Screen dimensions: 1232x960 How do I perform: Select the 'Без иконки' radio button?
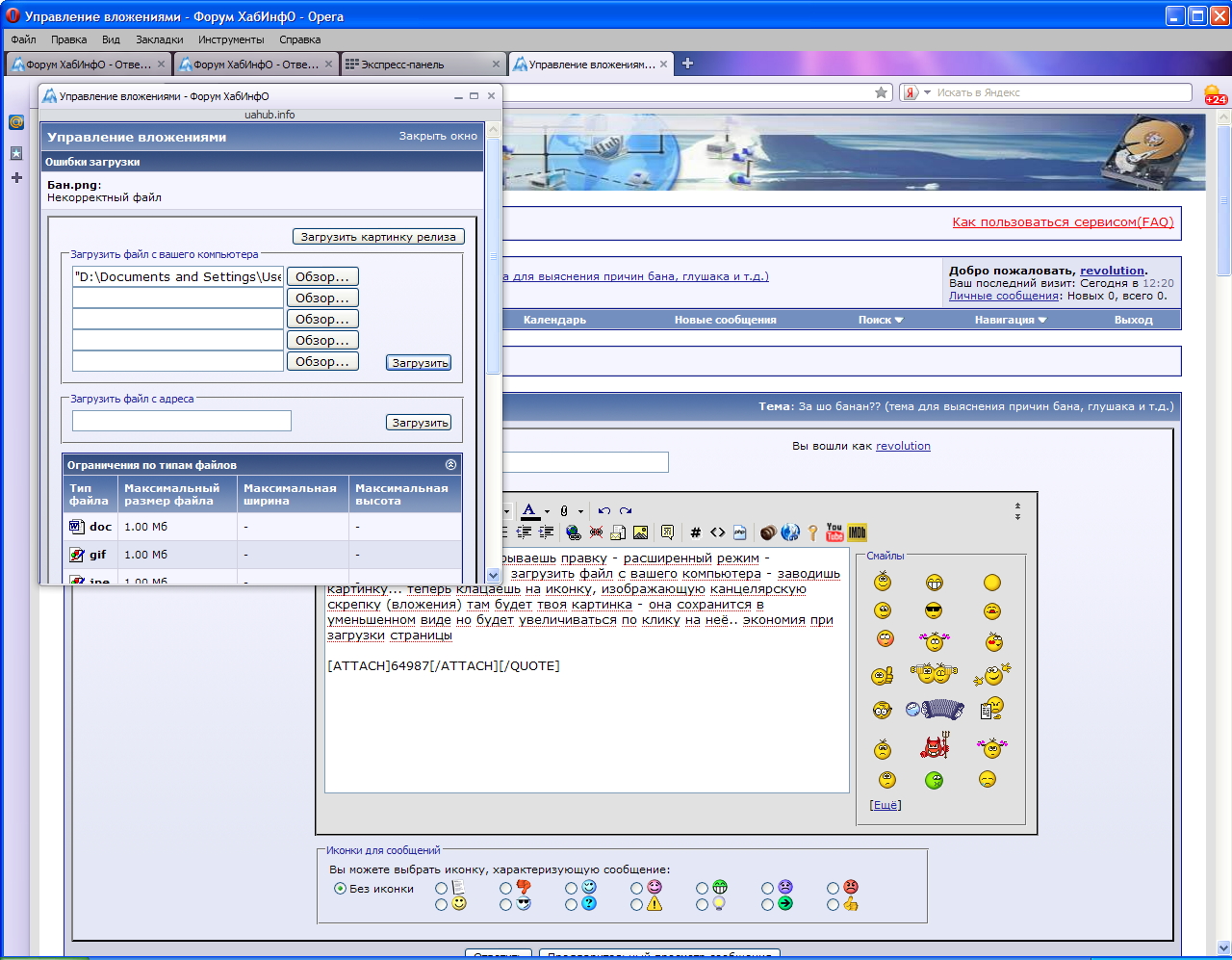click(x=340, y=889)
